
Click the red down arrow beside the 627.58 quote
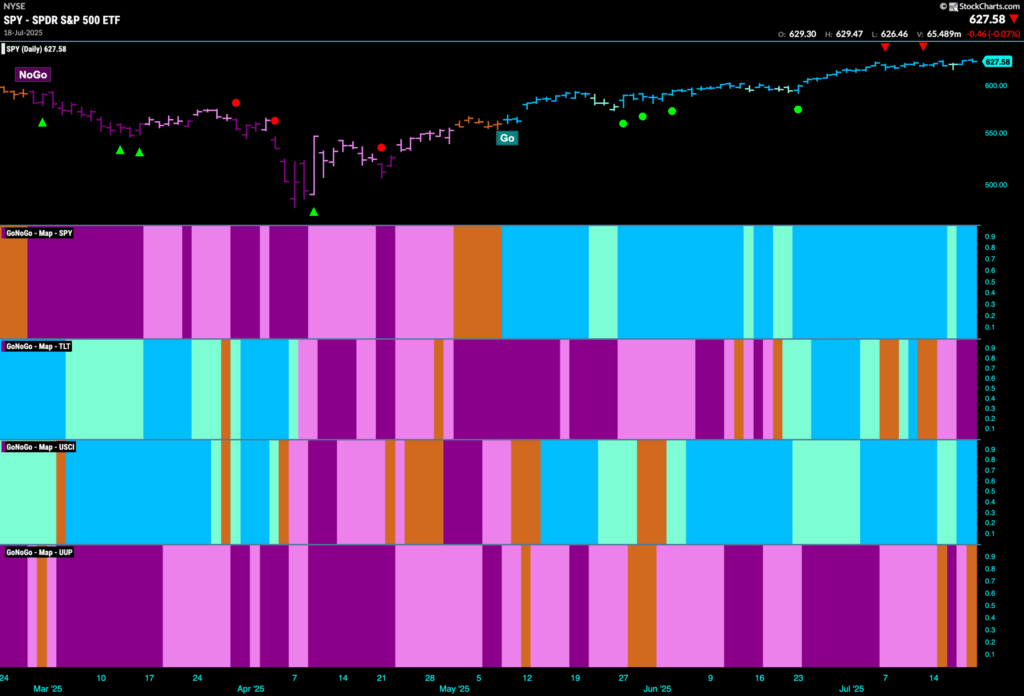1014,20
